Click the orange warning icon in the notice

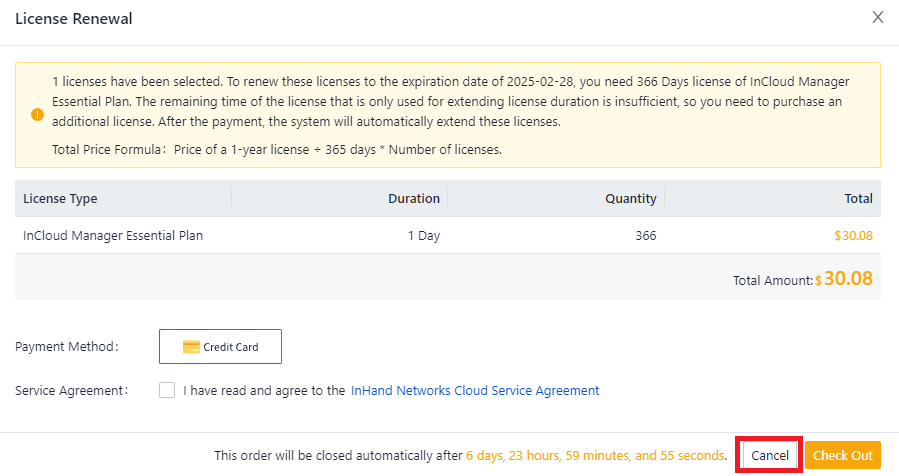pyautogui.click(x=37, y=115)
